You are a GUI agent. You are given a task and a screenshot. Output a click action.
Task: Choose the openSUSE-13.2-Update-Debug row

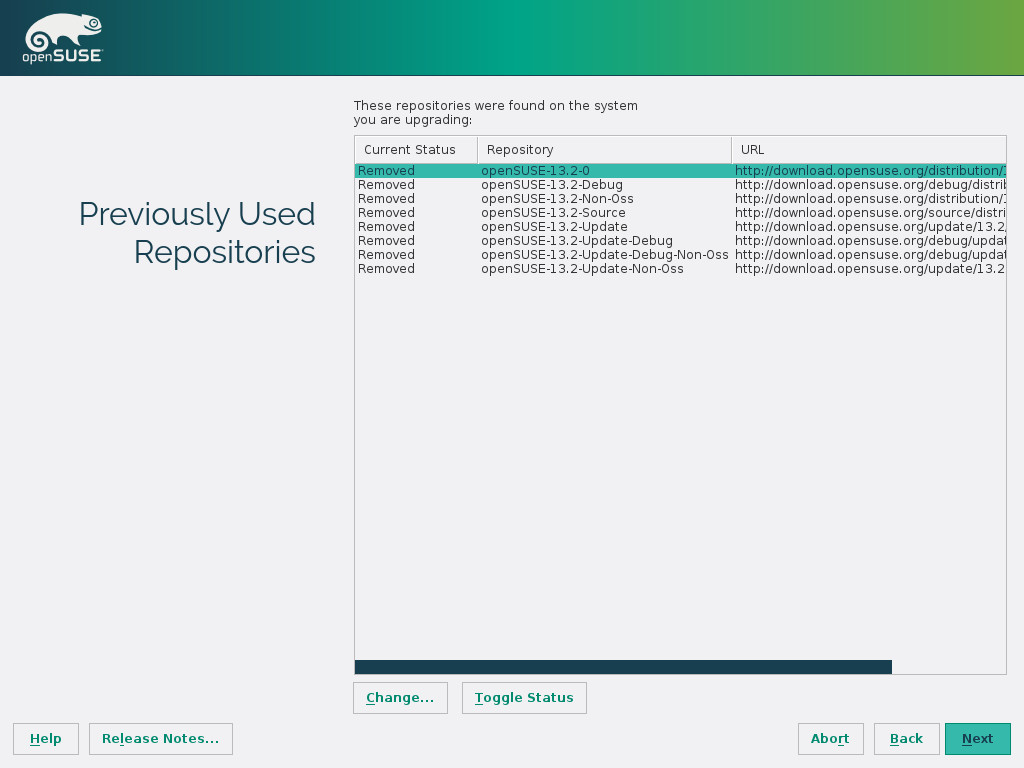tap(577, 241)
